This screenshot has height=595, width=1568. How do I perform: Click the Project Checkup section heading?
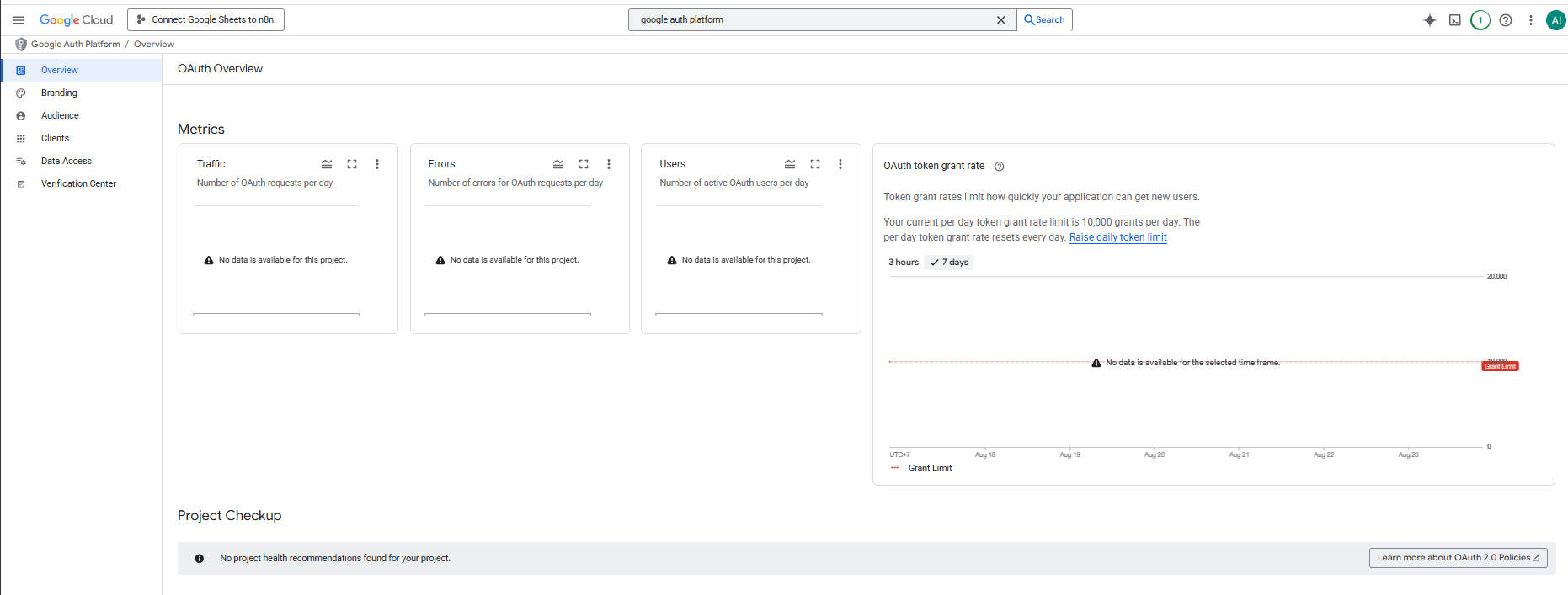230,516
